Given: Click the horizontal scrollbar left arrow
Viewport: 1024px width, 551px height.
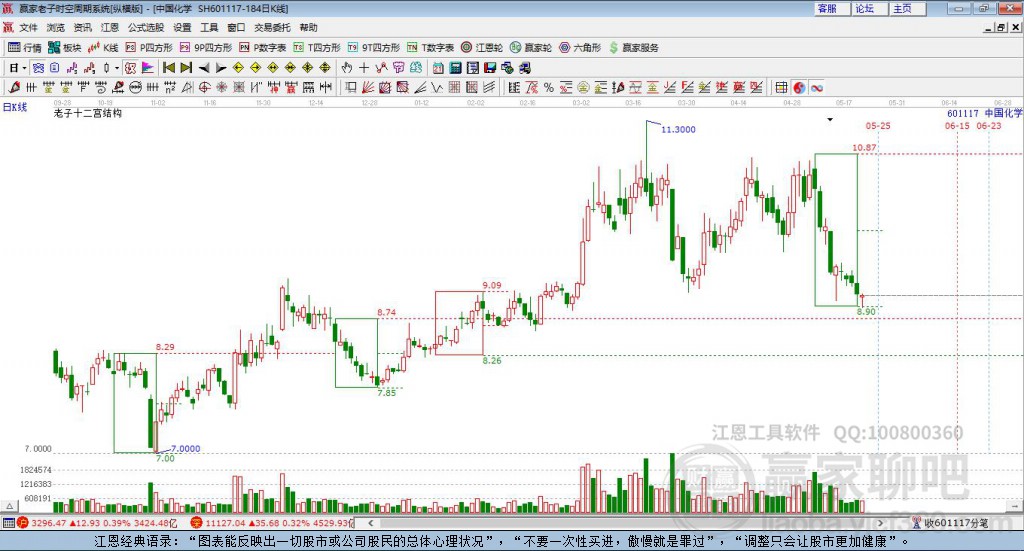Looking at the screenshot, I should (370, 523).
